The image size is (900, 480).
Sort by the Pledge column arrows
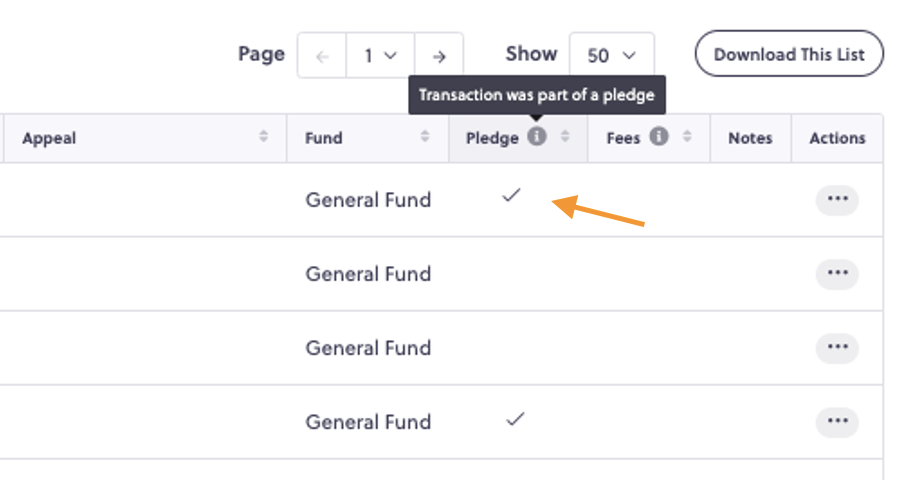[x=565, y=136]
